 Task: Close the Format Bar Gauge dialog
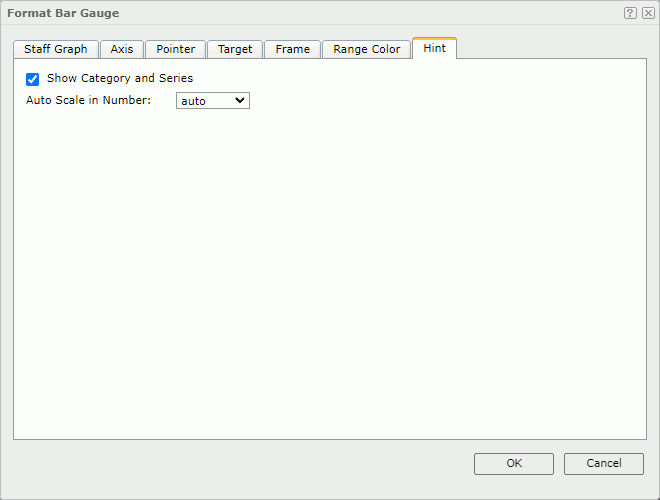[648, 13]
